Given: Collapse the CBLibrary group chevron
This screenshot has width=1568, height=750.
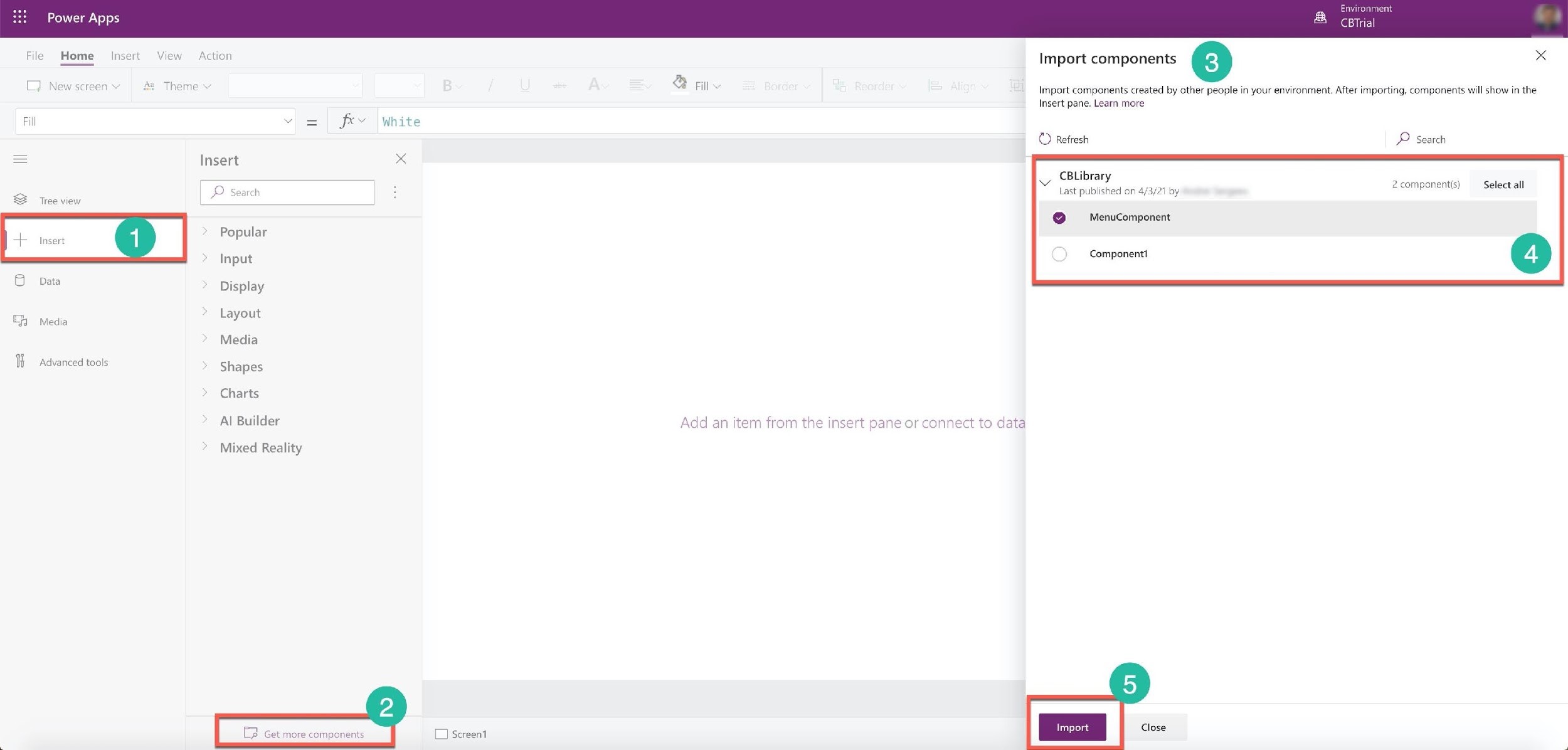Looking at the screenshot, I should coord(1045,183).
